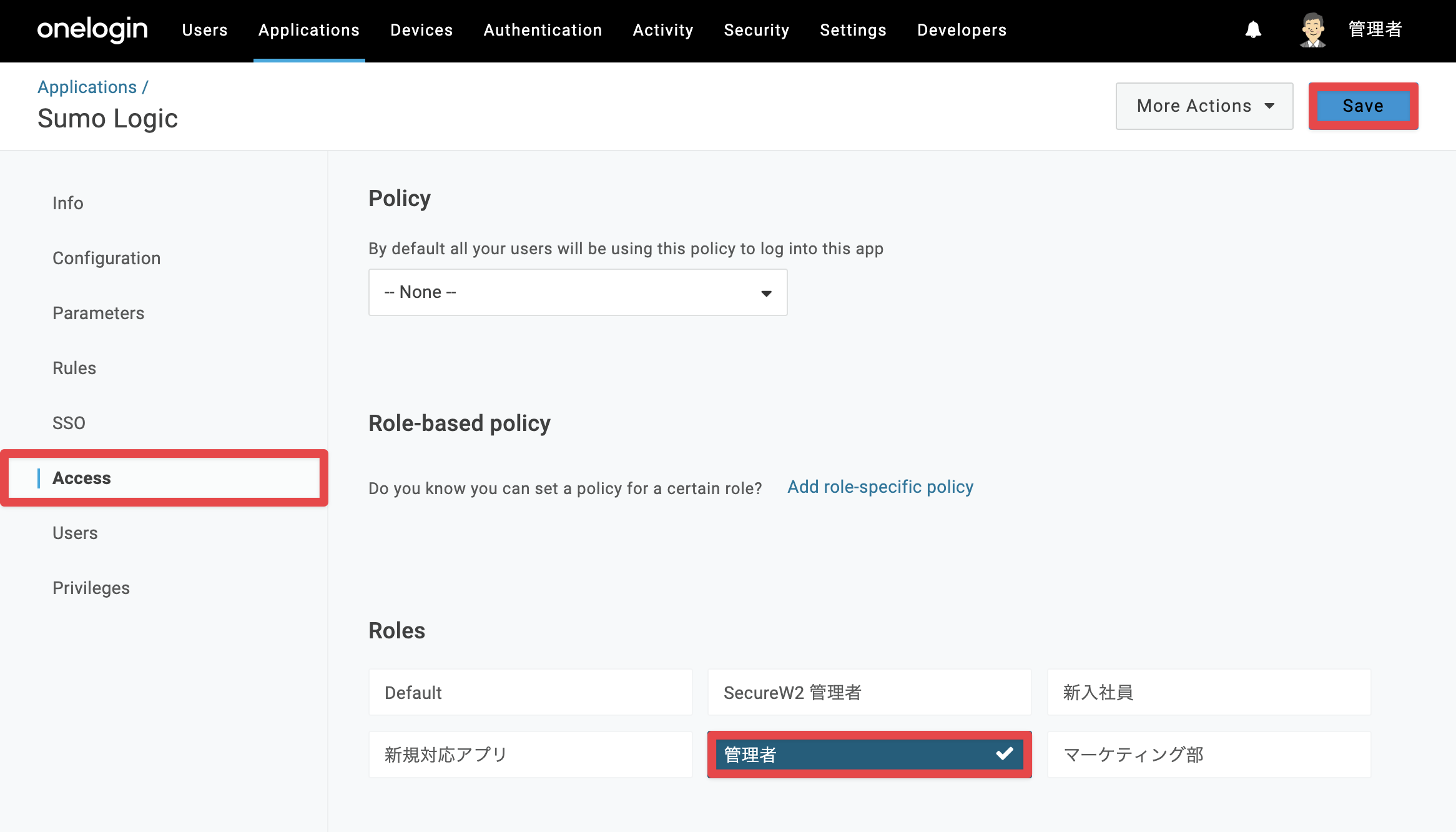The height and width of the screenshot is (832, 1456).
Task: Toggle the SecureW2 管理者 role
Action: 870,692
